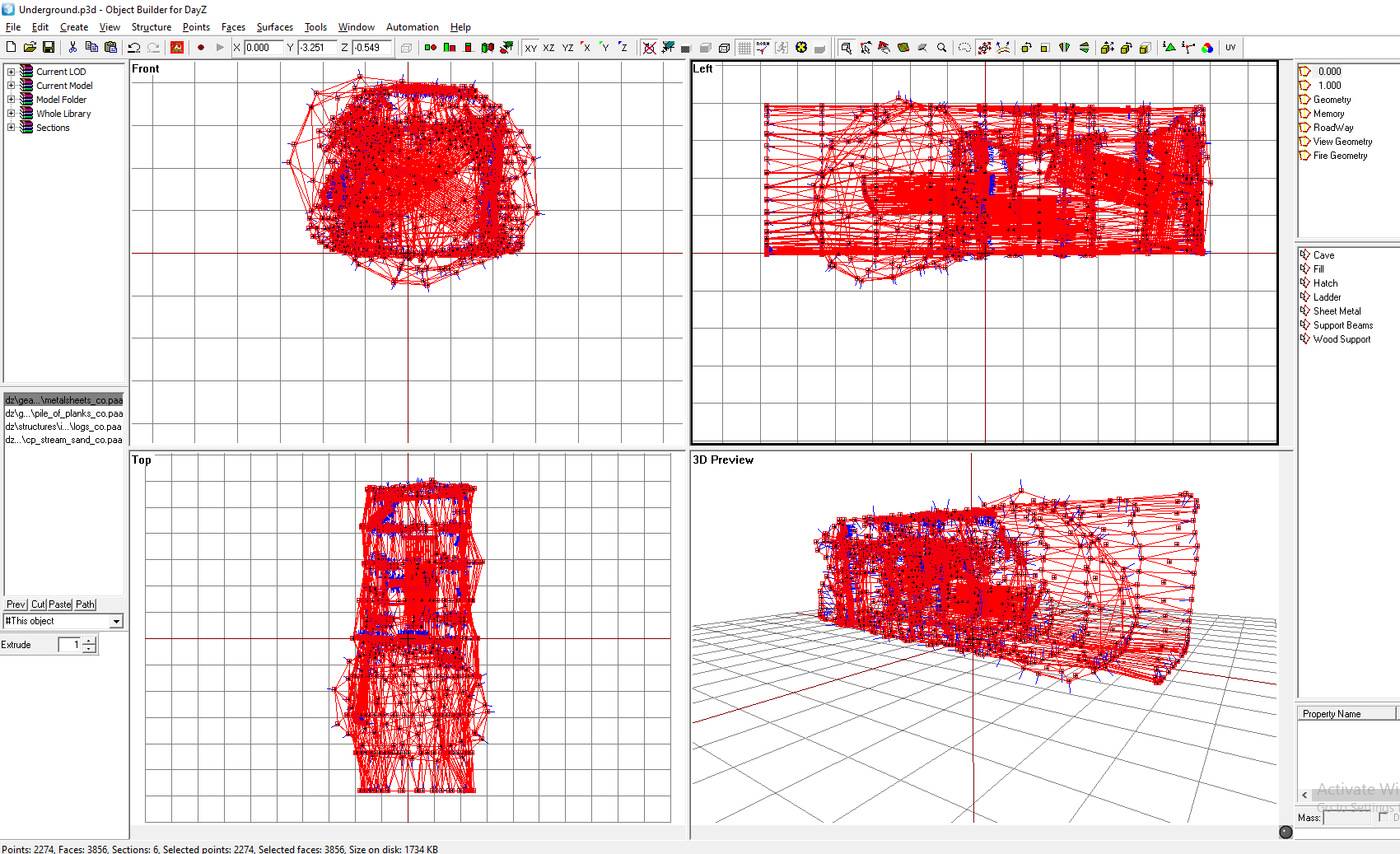Image resolution: width=1400 pixels, height=854 pixels.
Task: Open a file using the Open folder icon
Action: [x=30, y=47]
